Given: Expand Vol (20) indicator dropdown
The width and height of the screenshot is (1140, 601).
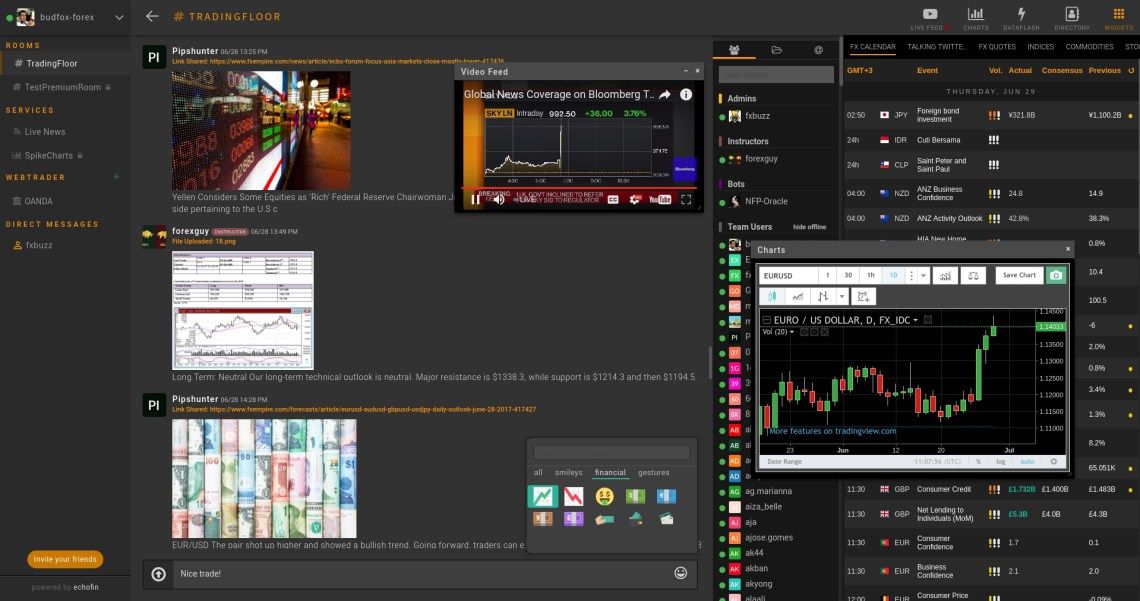Looking at the screenshot, I should click(792, 332).
